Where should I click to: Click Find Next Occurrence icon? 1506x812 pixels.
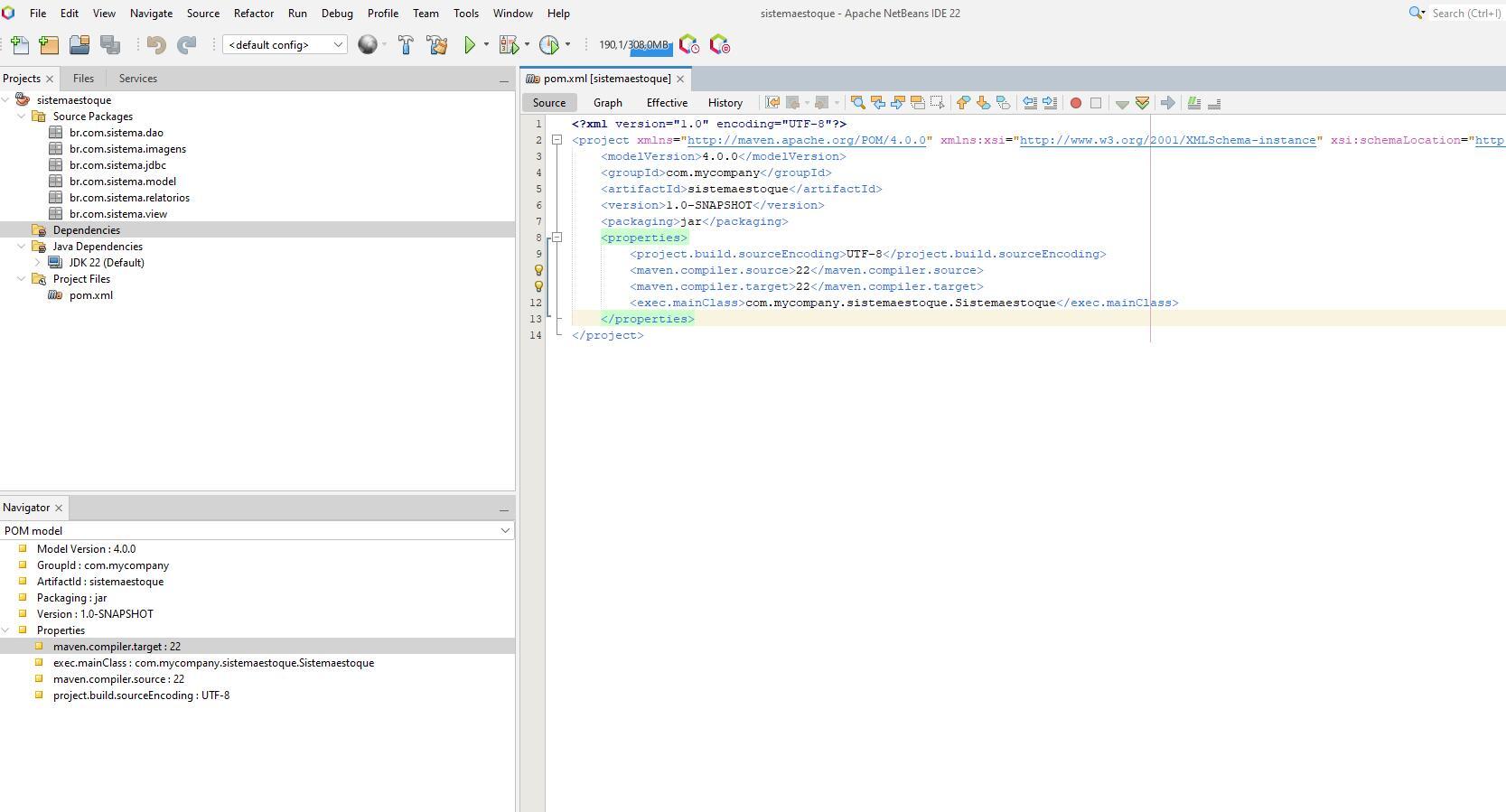[x=897, y=103]
